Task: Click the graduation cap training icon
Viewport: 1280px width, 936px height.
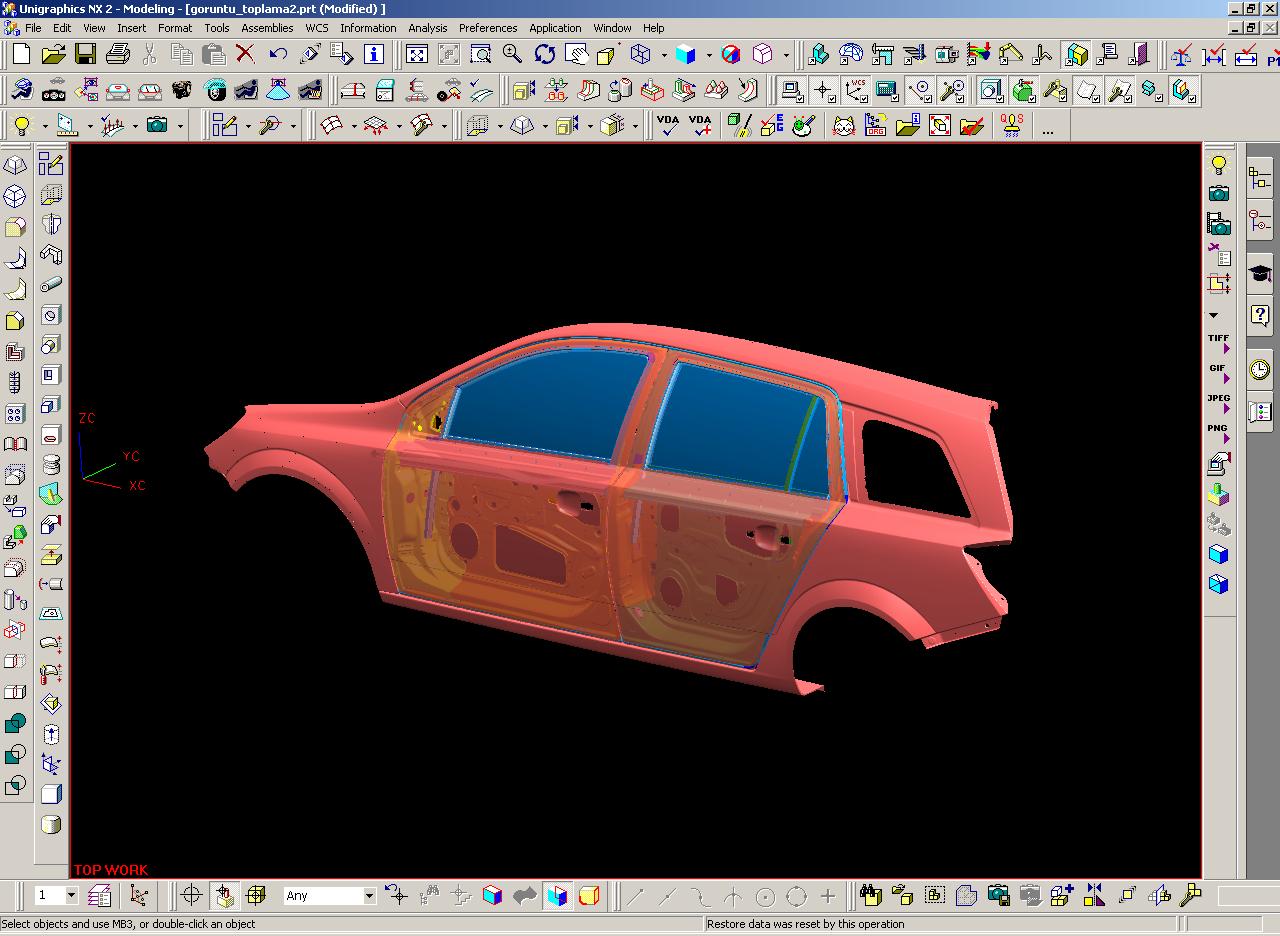Action: pyautogui.click(x=1260, y=273)
